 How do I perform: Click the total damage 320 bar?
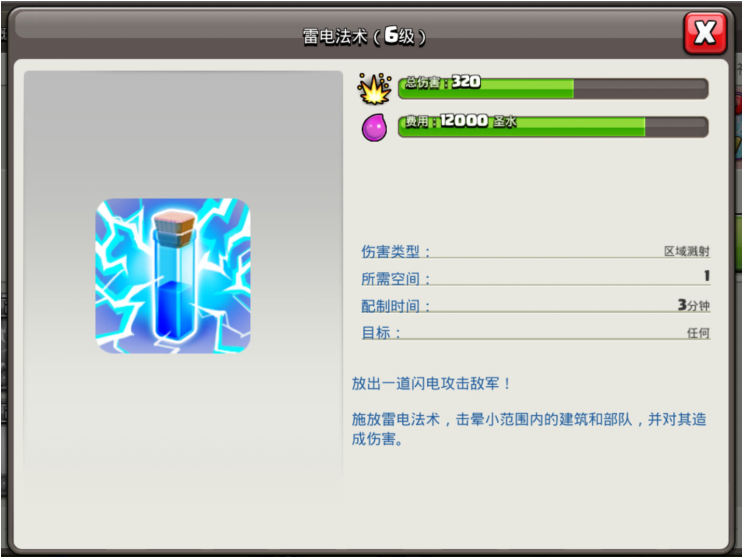click(x=553, y=89)
